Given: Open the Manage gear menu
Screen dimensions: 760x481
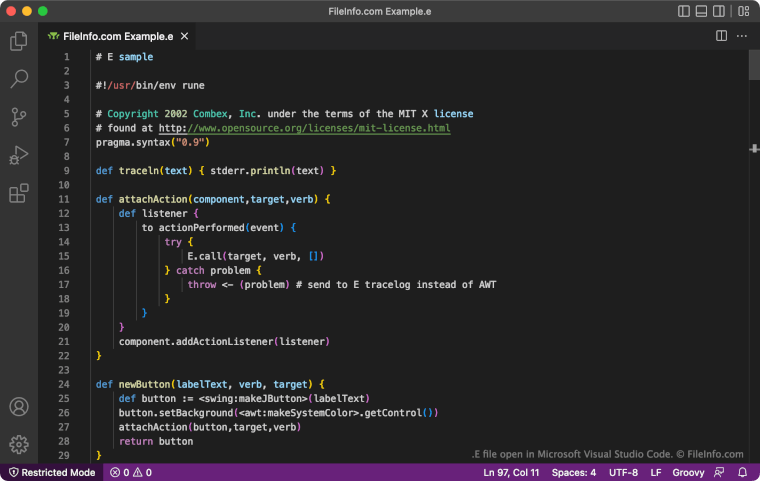Looking at the screenshot, I should tap(18, 444).
